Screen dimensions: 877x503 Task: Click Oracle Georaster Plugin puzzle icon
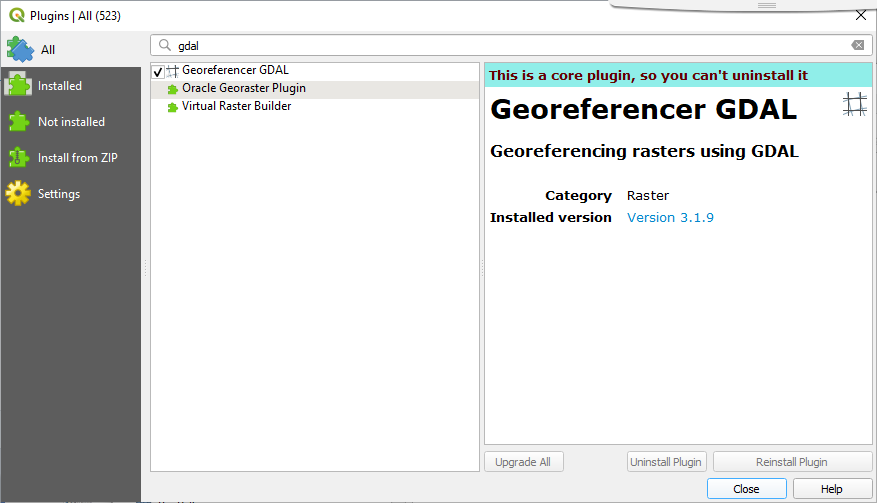[x=173, y=90]
